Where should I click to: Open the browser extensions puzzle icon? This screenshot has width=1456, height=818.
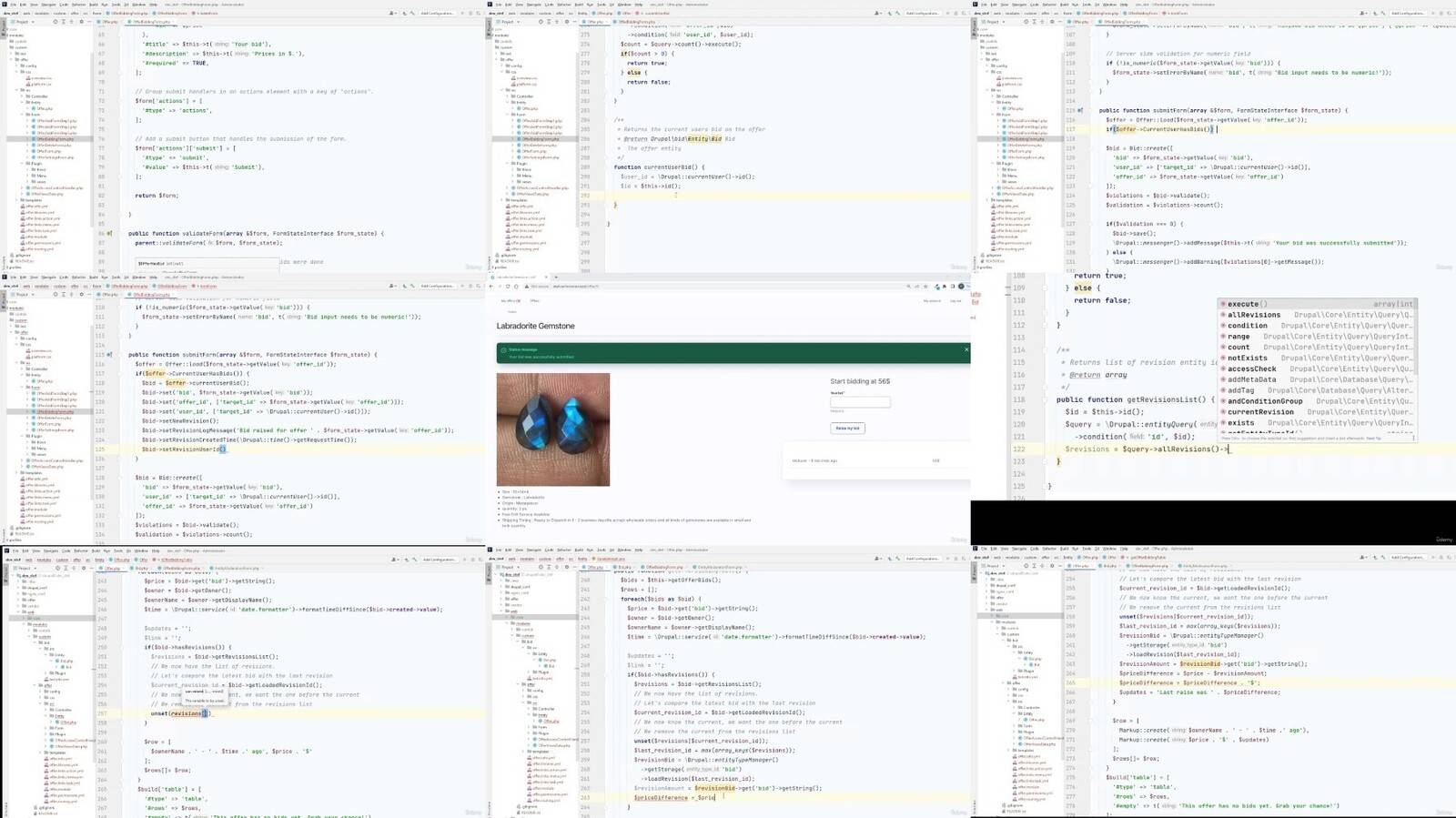click(944, 287)
